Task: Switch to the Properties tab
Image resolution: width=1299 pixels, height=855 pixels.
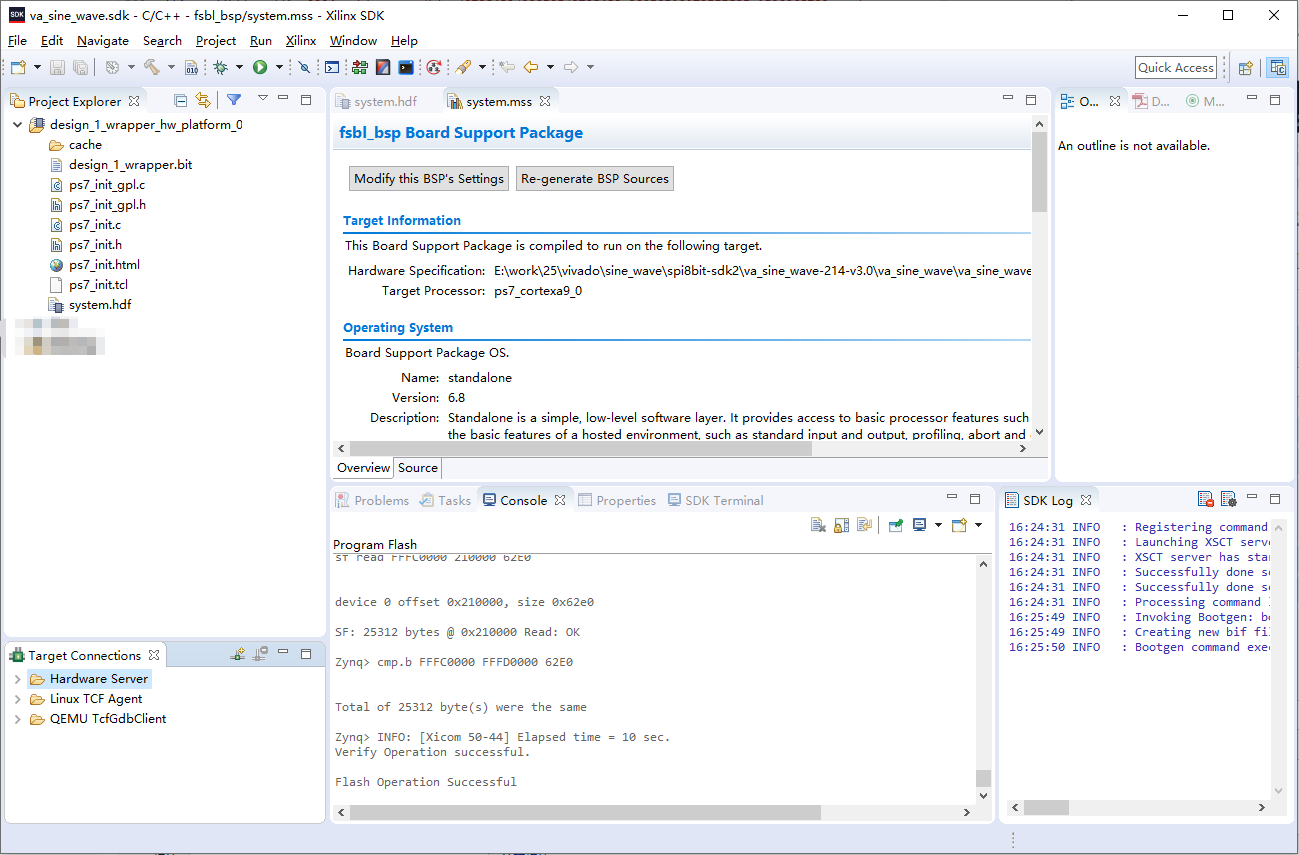Action: coord(616,500)
